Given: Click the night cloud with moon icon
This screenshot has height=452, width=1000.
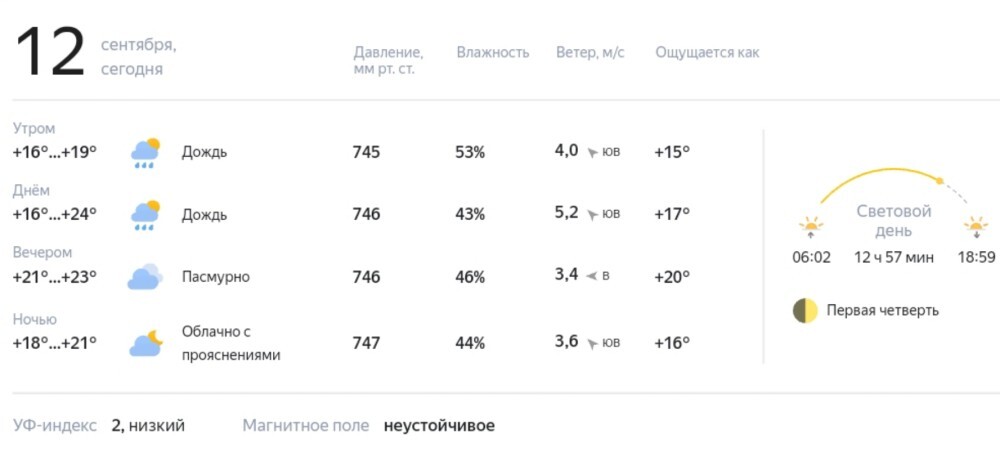Looking at the screenshot, I should click(146, 343).
